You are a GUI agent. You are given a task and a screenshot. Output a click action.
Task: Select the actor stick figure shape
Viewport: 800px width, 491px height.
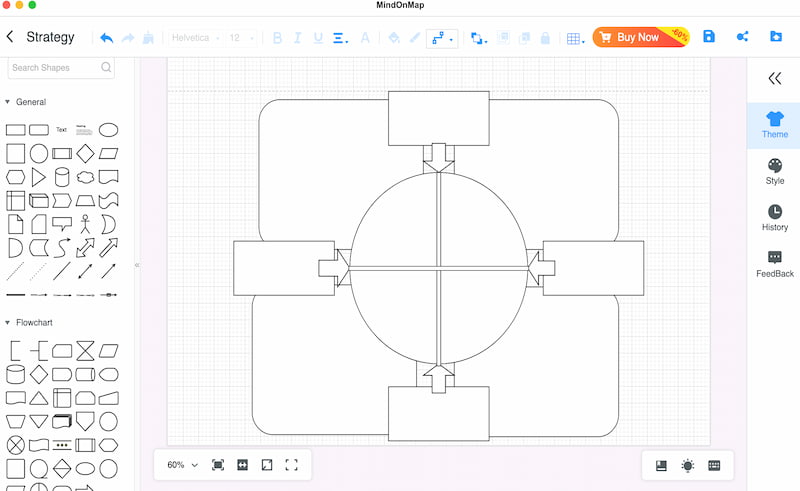tap(85, 224)
